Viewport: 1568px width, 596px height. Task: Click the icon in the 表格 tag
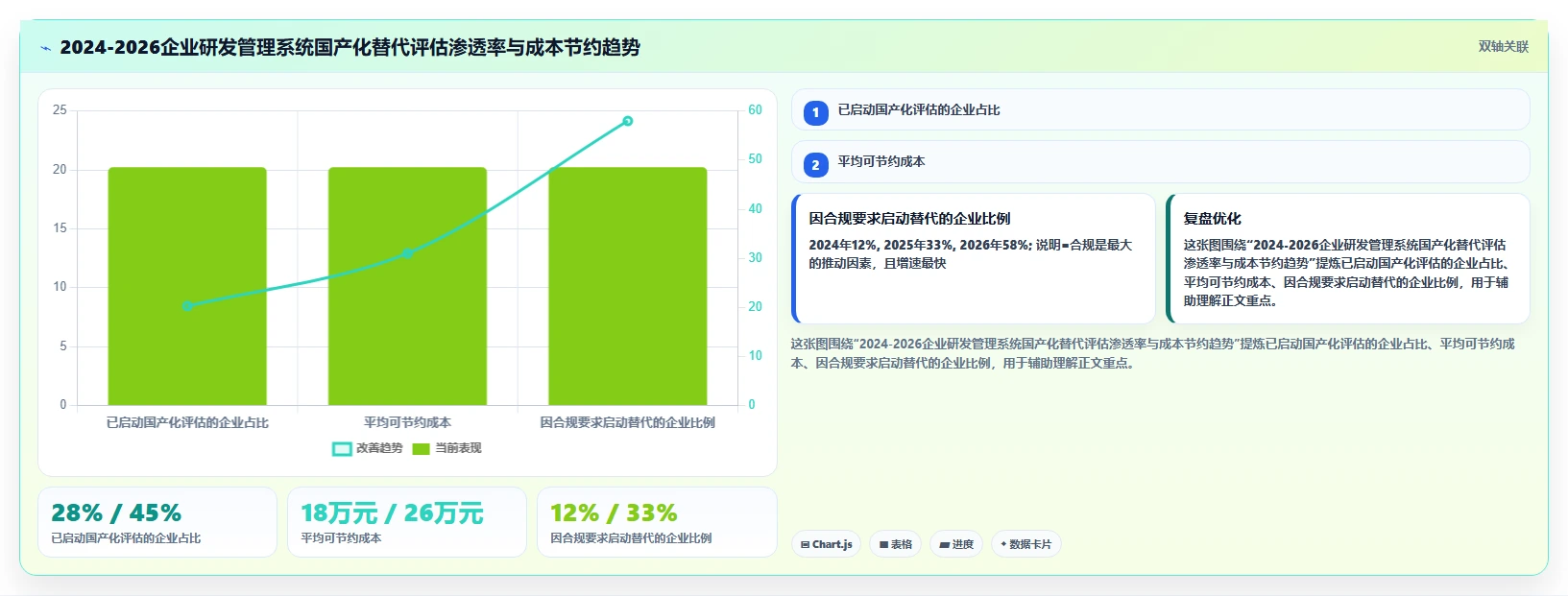coord(883,544)
